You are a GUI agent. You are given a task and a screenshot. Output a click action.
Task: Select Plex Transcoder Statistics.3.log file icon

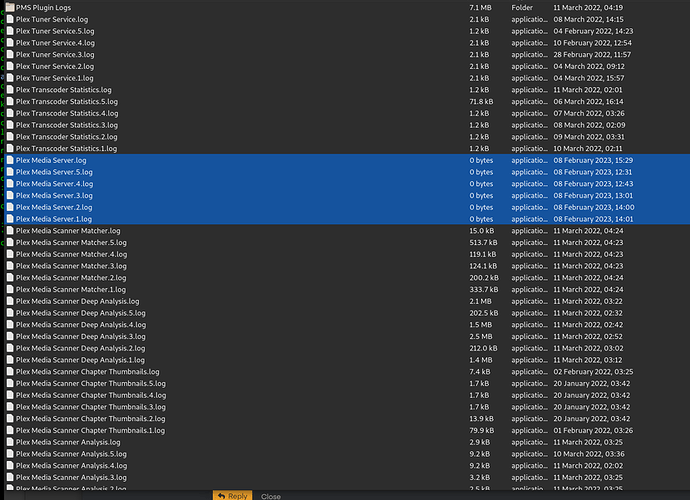click(10, 125)
